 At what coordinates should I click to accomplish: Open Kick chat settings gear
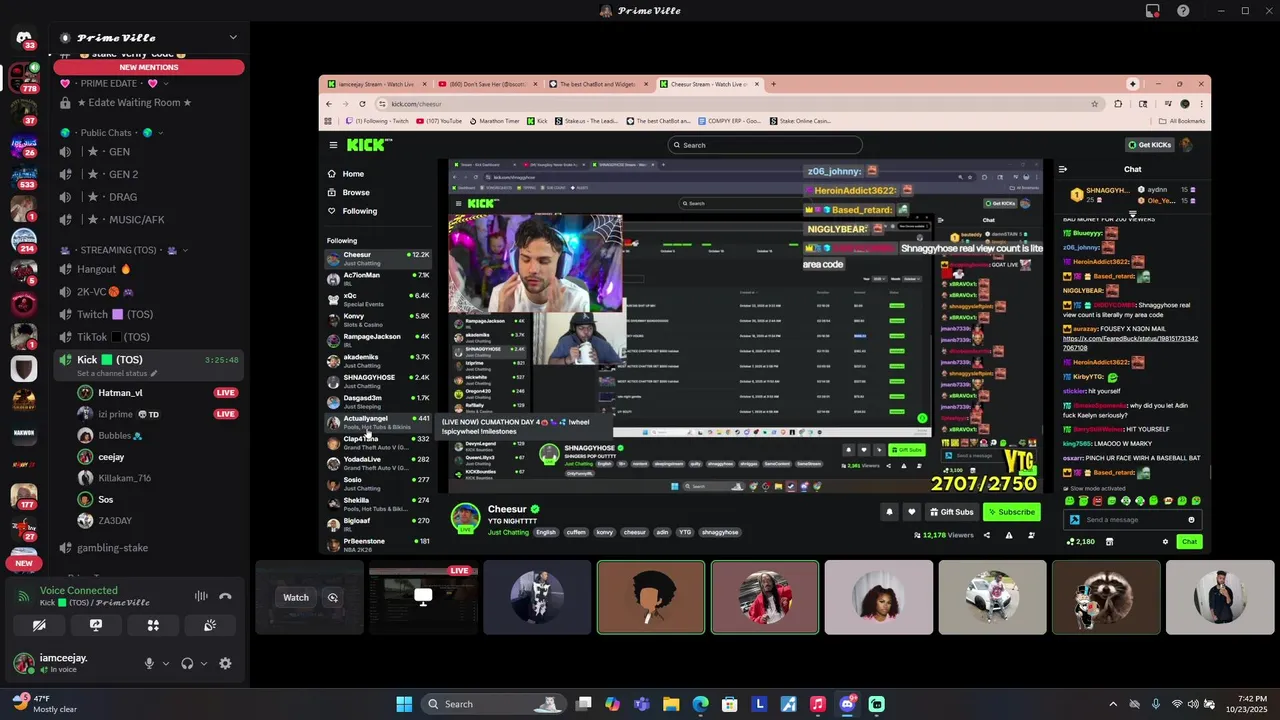[x=1165, y=541]
